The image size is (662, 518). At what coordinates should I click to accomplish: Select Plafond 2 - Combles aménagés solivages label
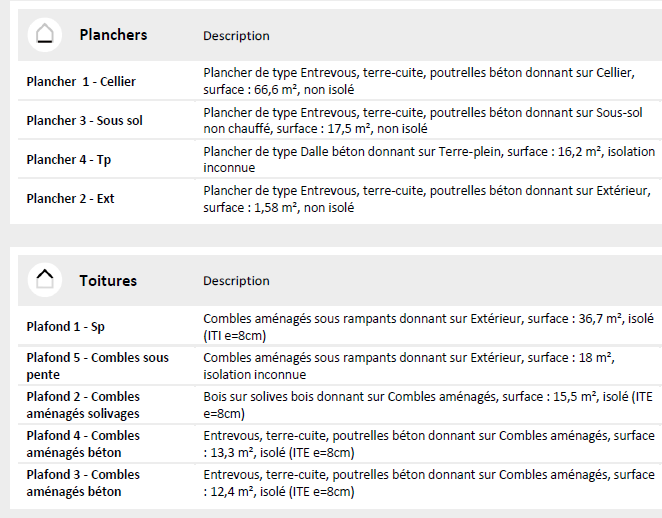pyautogui.click(x=83, y=405)
